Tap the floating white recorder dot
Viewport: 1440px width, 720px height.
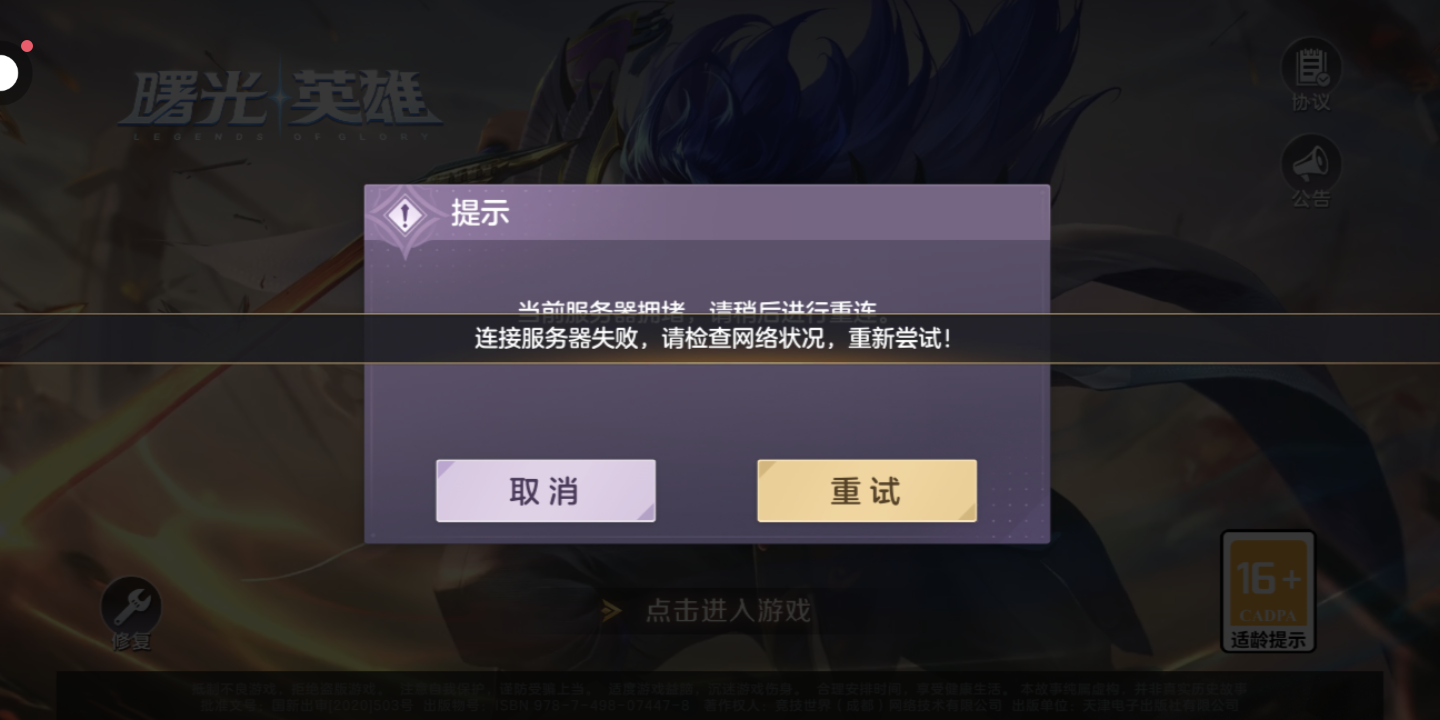pos(6,73)
